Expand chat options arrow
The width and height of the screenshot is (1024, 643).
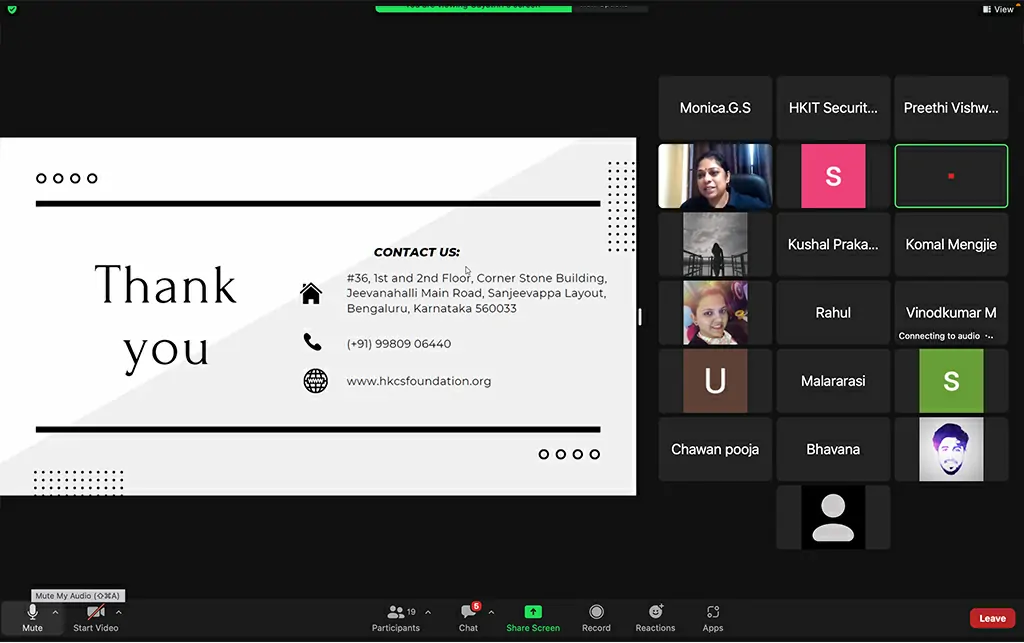491,612
